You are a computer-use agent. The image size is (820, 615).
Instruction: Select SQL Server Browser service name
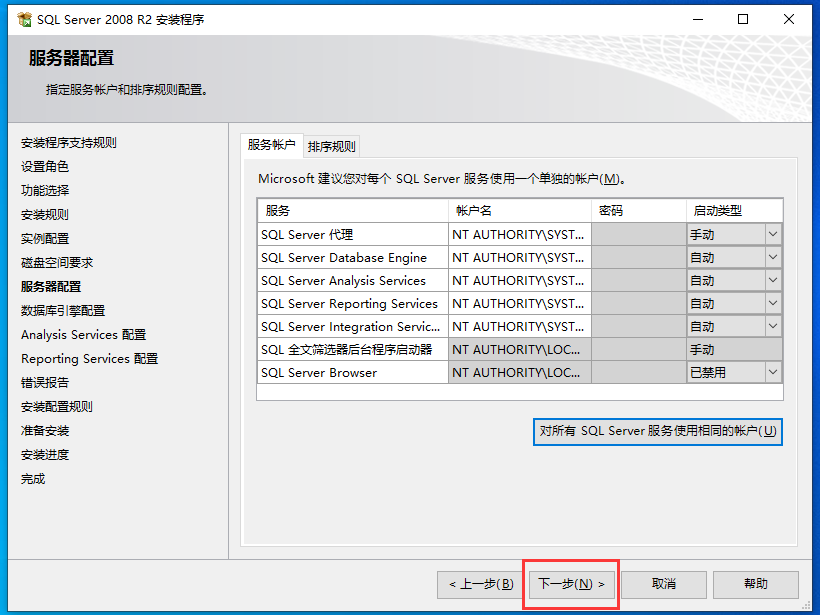[353, 372]
